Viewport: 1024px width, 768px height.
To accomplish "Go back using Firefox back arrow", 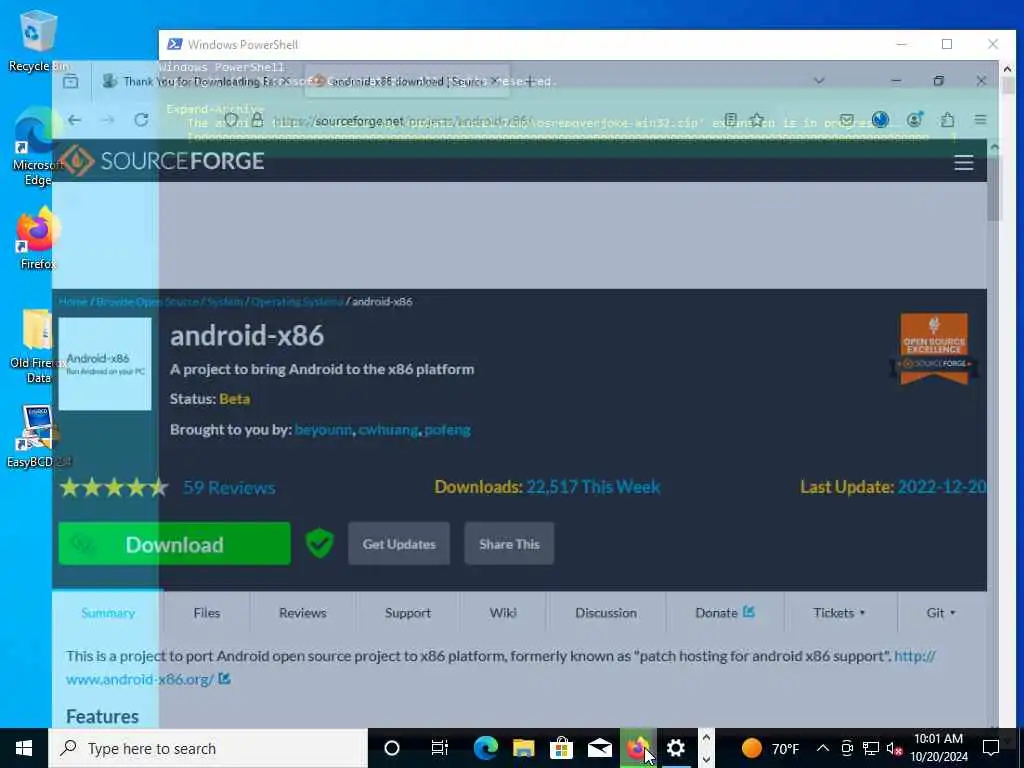I will pyautogui.click(x=74, y=120).
